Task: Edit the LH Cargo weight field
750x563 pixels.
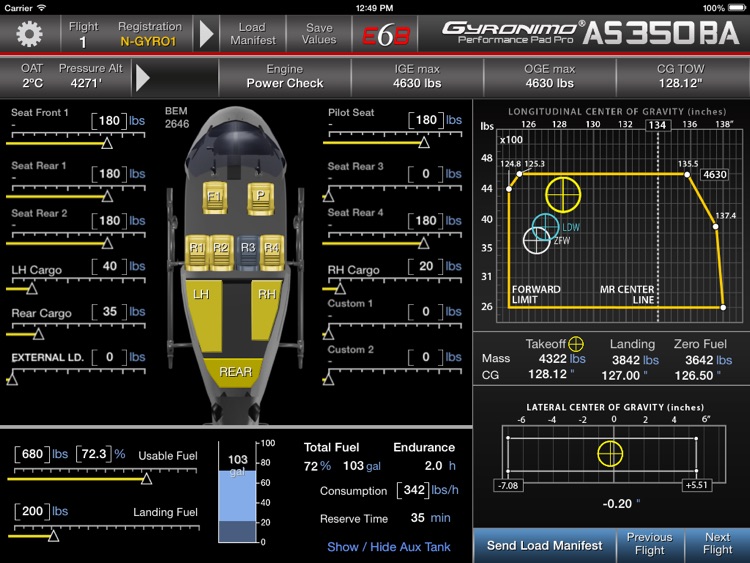Action: 109,266
